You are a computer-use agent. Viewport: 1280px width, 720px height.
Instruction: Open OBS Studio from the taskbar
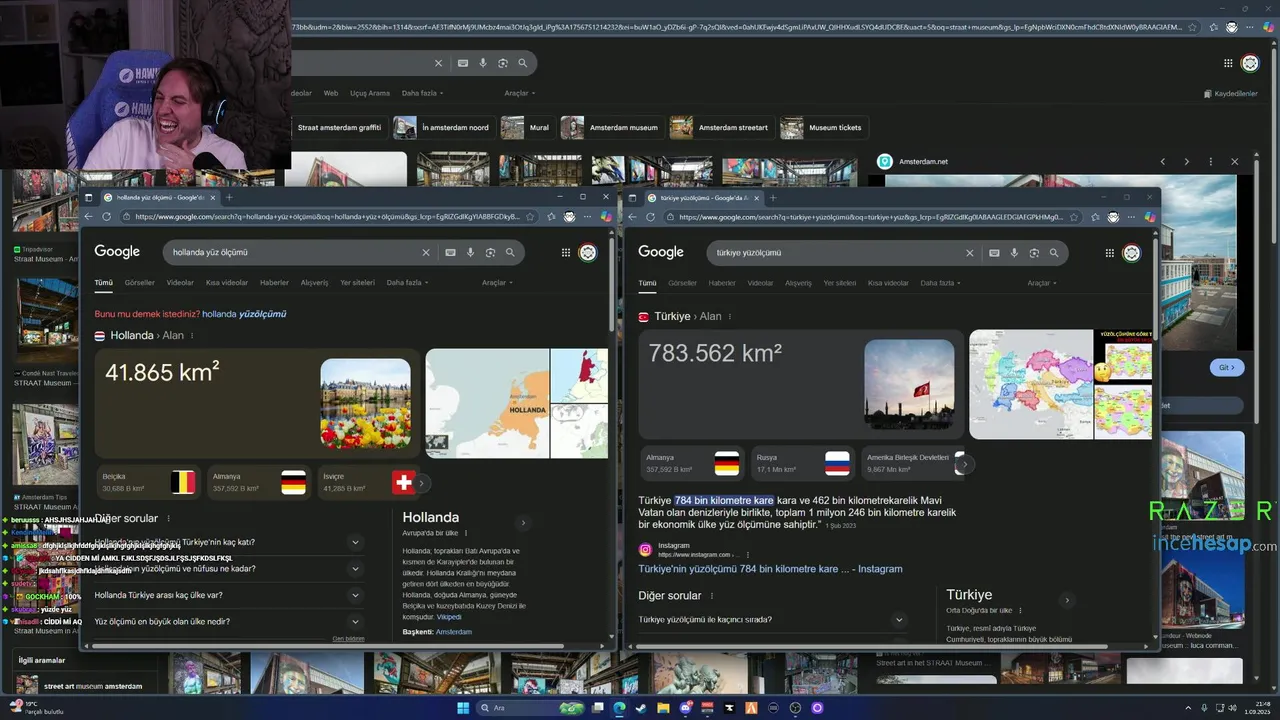click(x=795, y=708)
